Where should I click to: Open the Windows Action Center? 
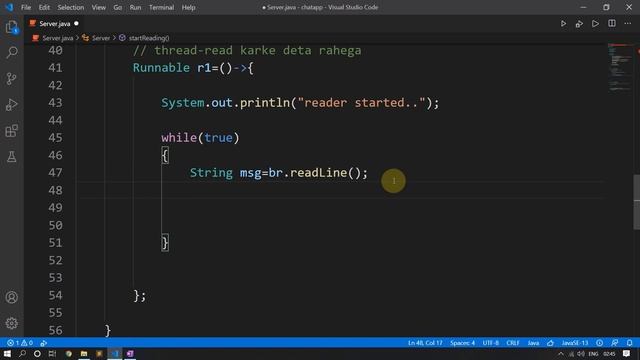[627, 354]
